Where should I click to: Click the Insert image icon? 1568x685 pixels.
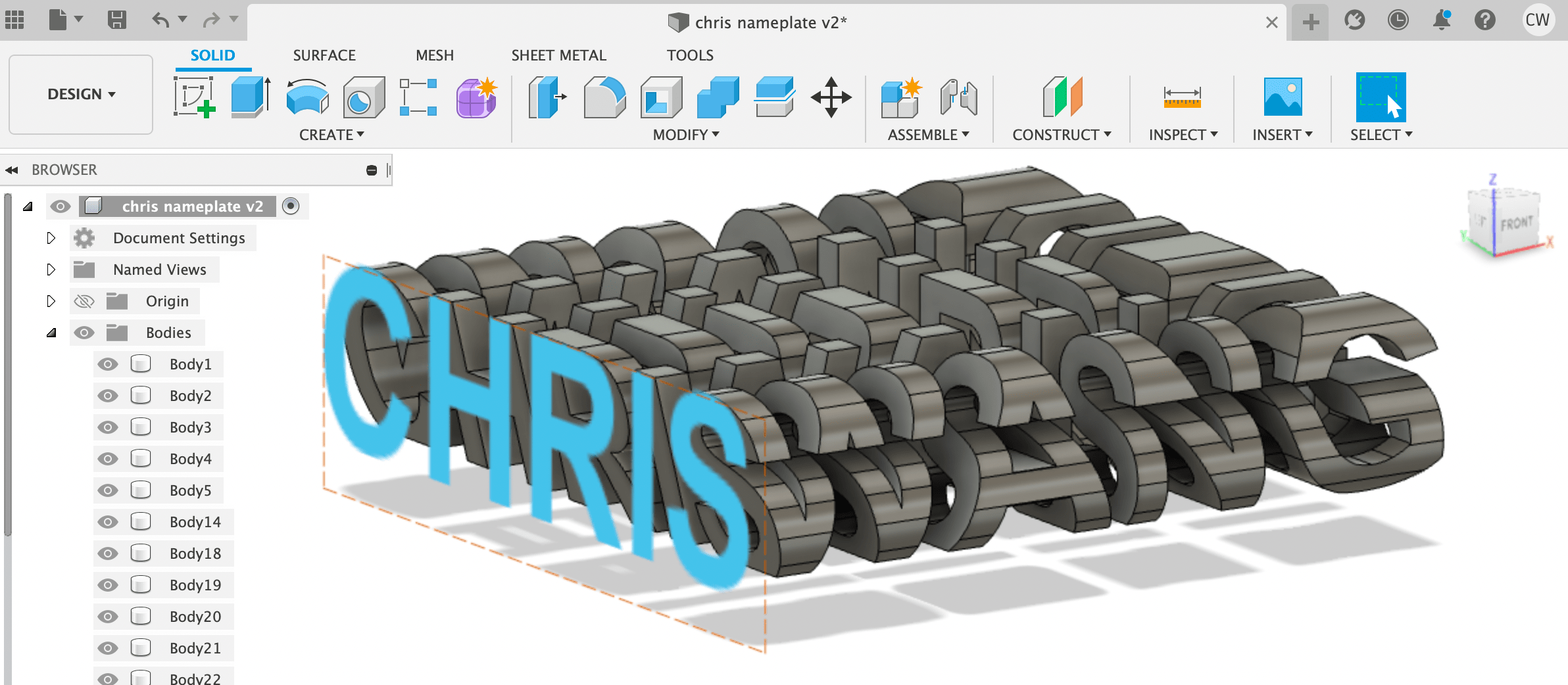pyautogui.click(x=1283, y=97)
